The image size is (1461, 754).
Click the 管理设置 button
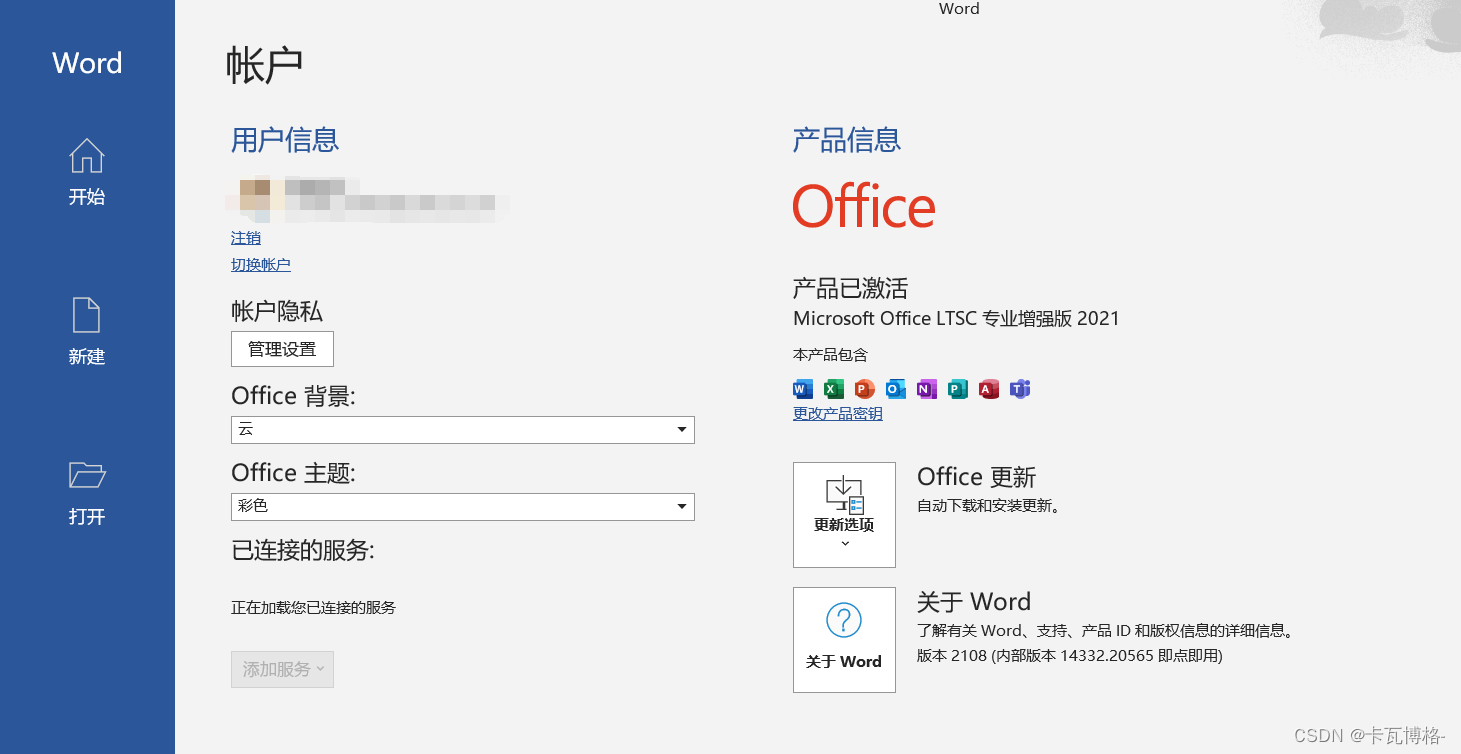tap(282, 349)
